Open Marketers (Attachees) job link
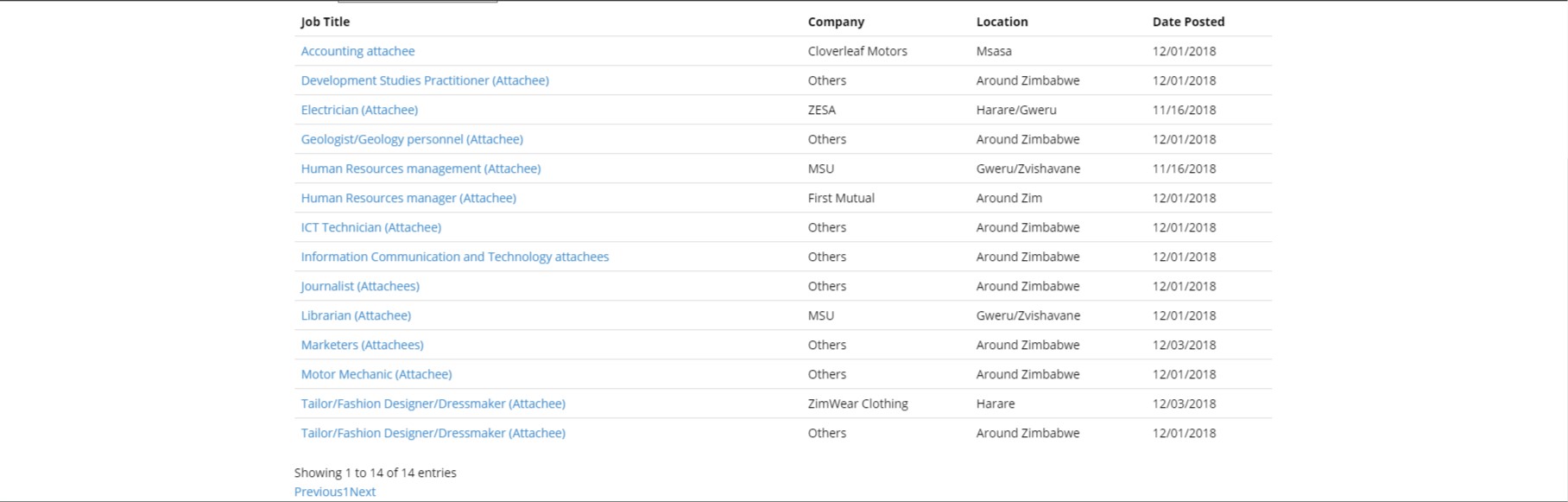The height and width of the screenshot is (502, 1568). [x=362, y=345]
